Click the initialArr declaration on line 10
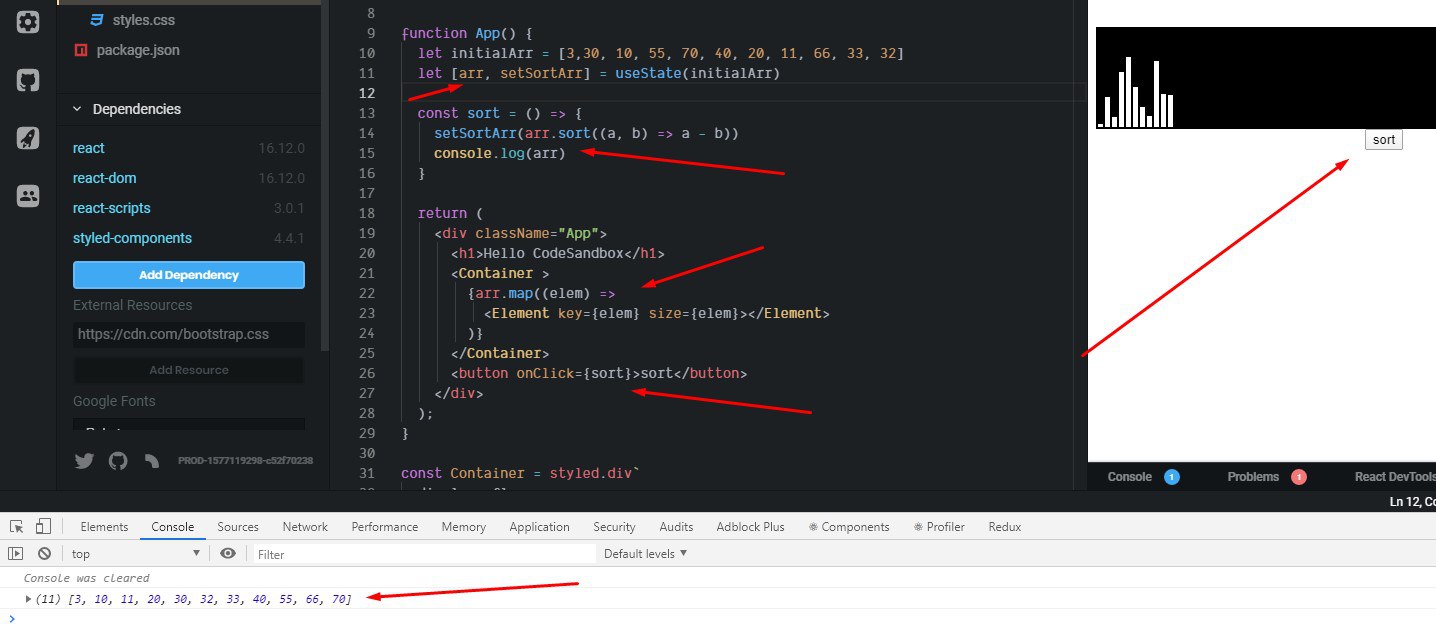1436x634 pixels. pos(661,53)
